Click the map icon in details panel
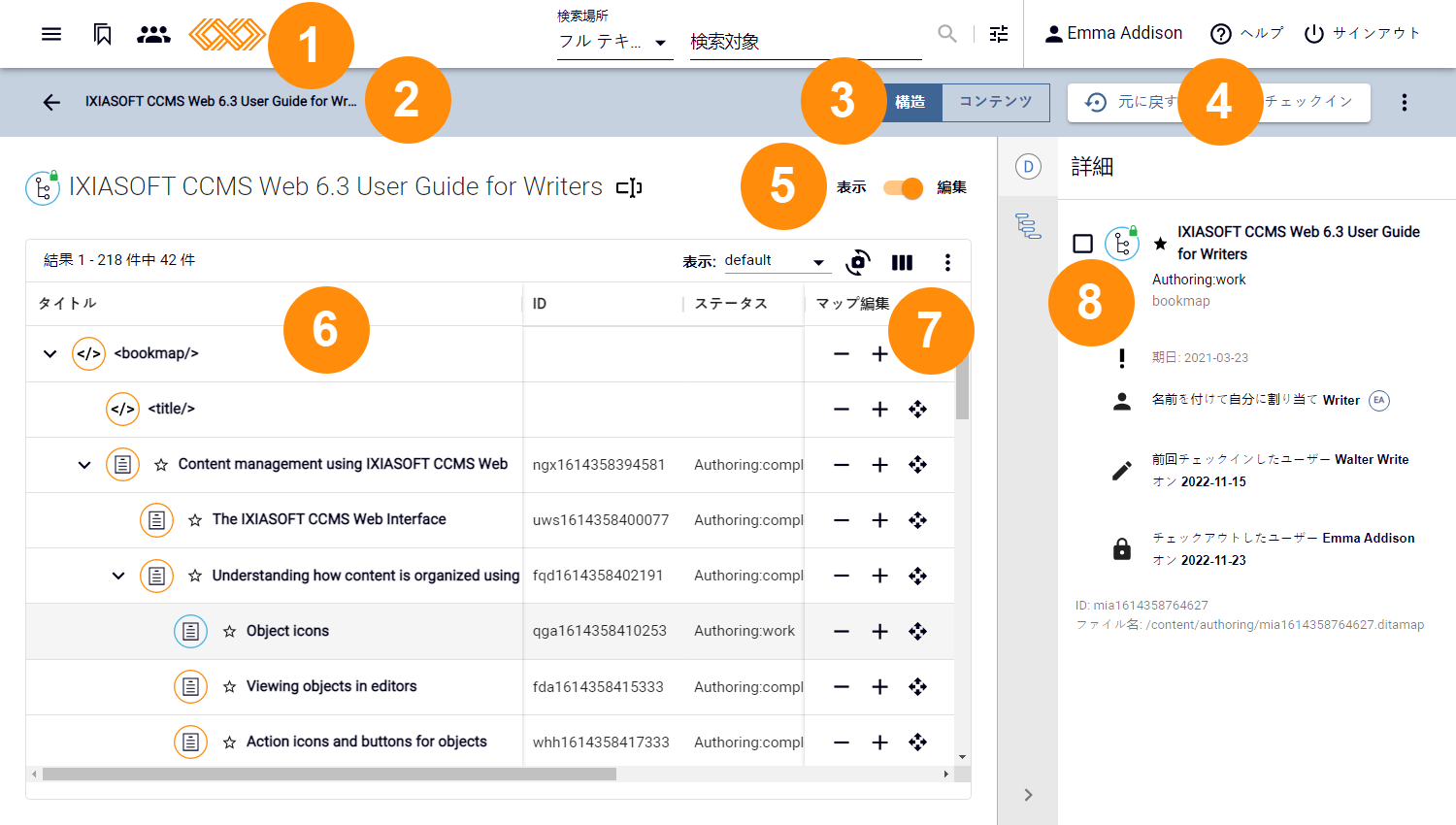 [x=1122, y=243]
